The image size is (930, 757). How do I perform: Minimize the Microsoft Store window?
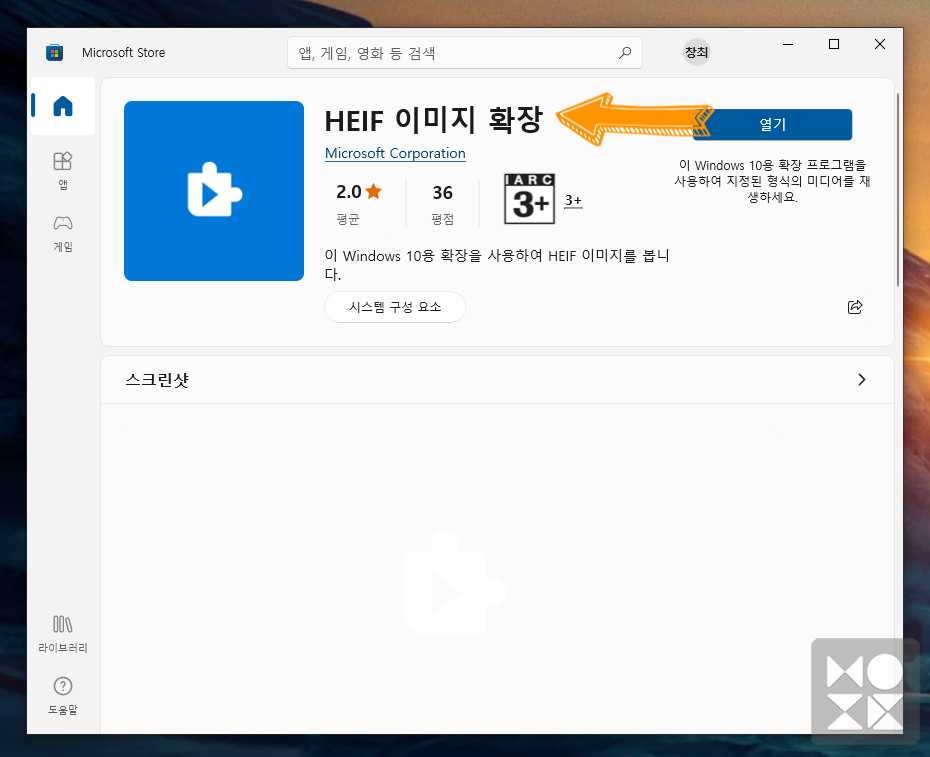788,44
